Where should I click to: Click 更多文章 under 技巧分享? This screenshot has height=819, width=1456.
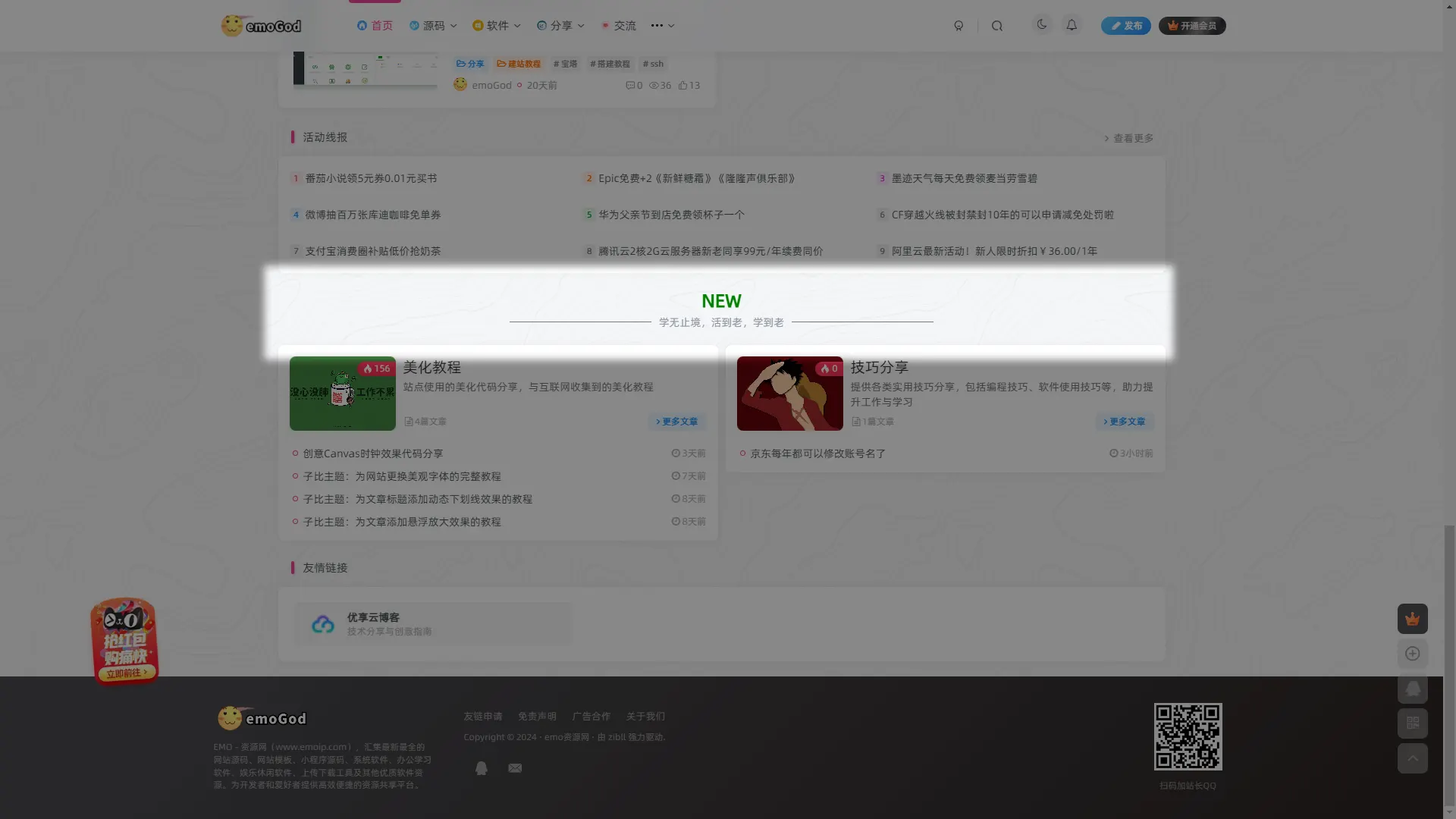(1124, 422)
